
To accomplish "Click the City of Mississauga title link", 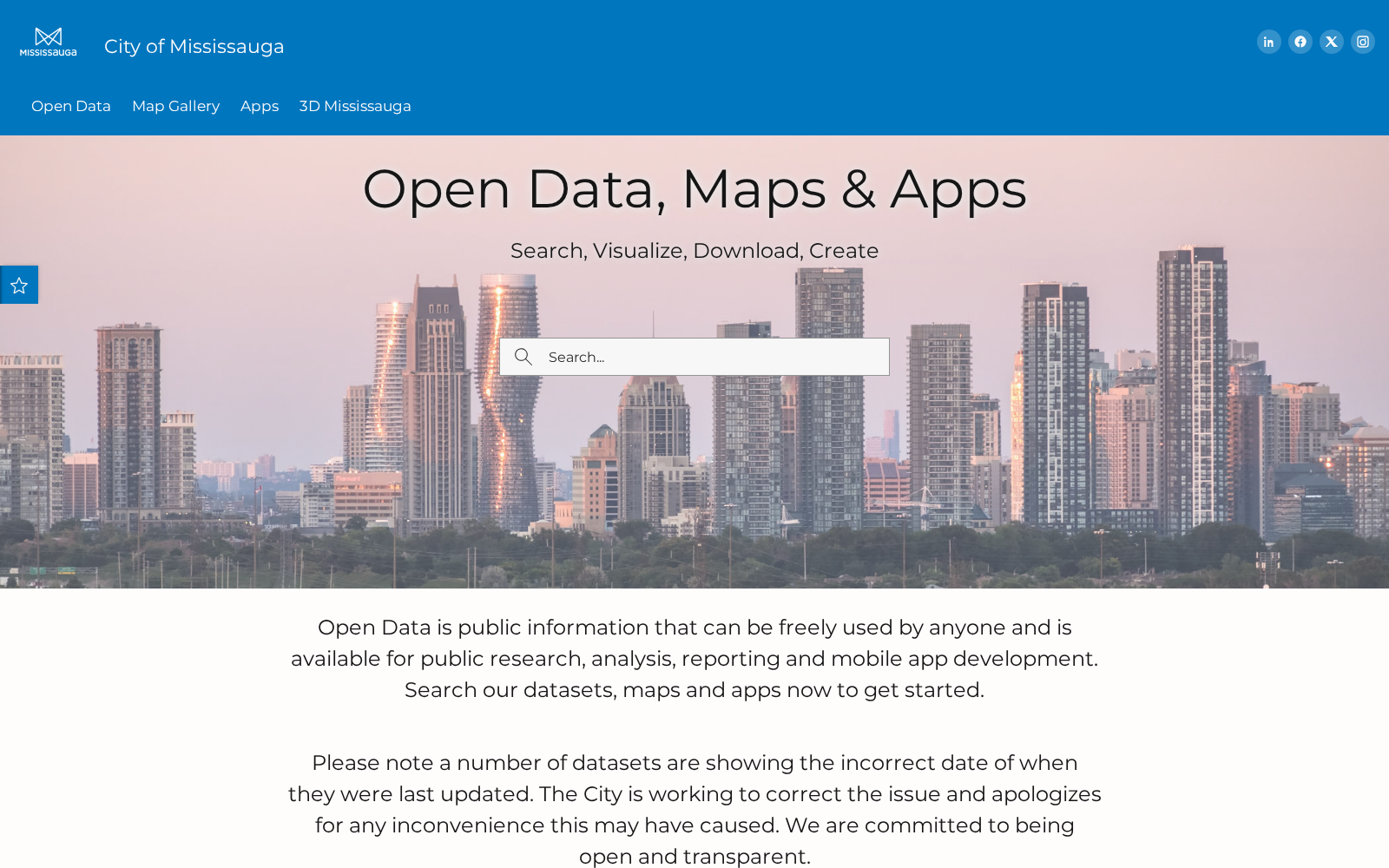I will point(194,46).
